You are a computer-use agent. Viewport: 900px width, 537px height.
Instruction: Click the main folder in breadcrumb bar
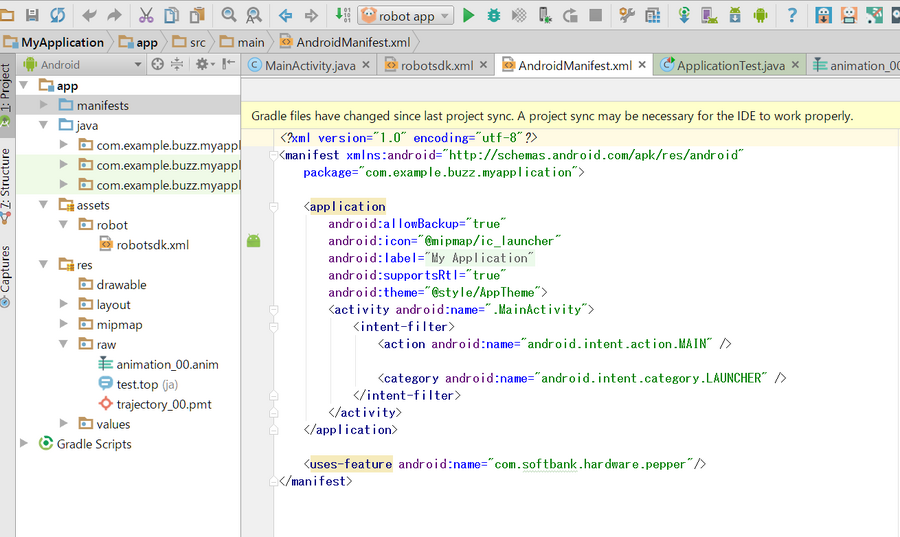click(251, 42)
